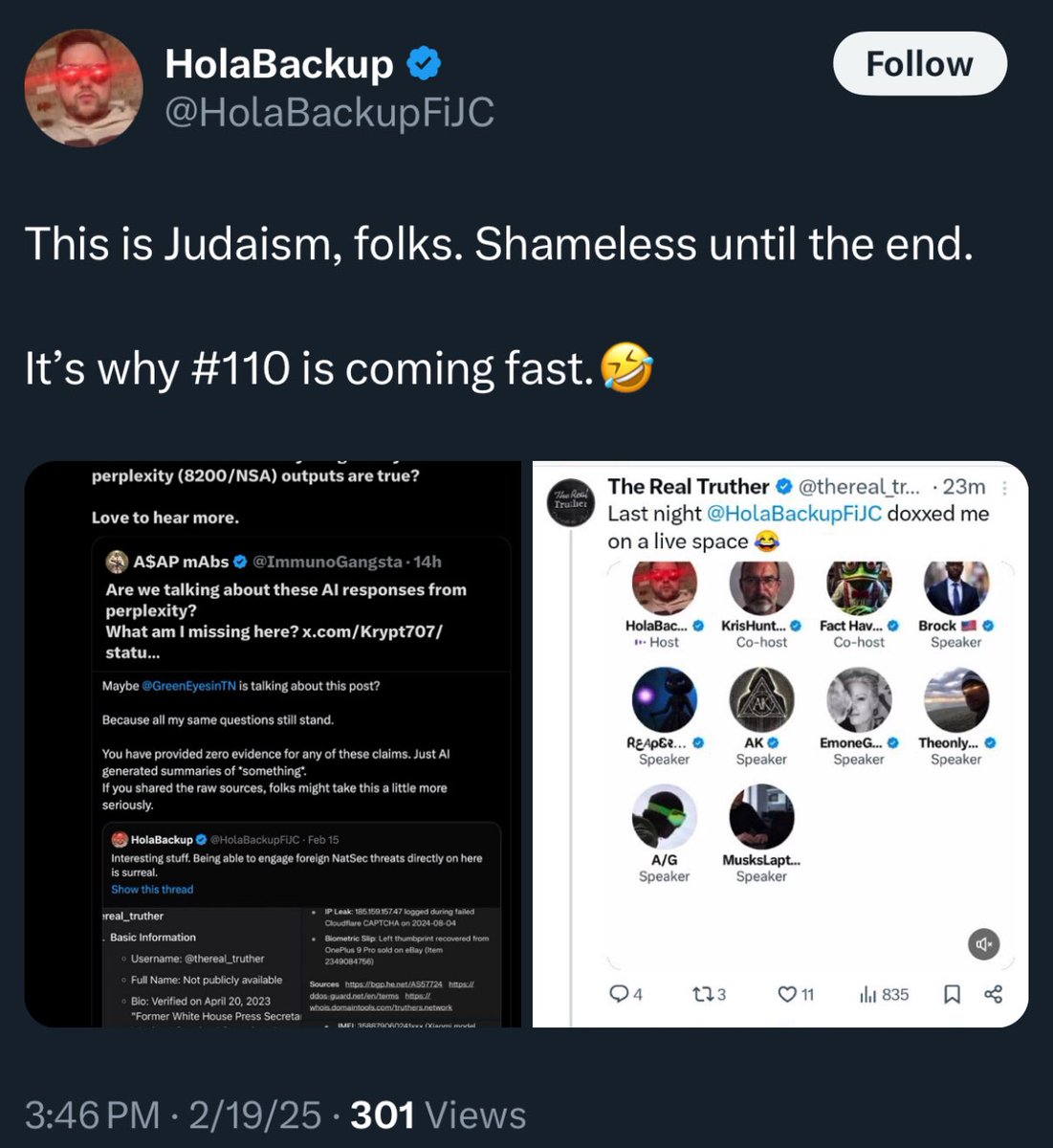Click the @HolaBackupFiJC handle under the name
This screenshot has height=1148, width=1053.
point(329,113)
